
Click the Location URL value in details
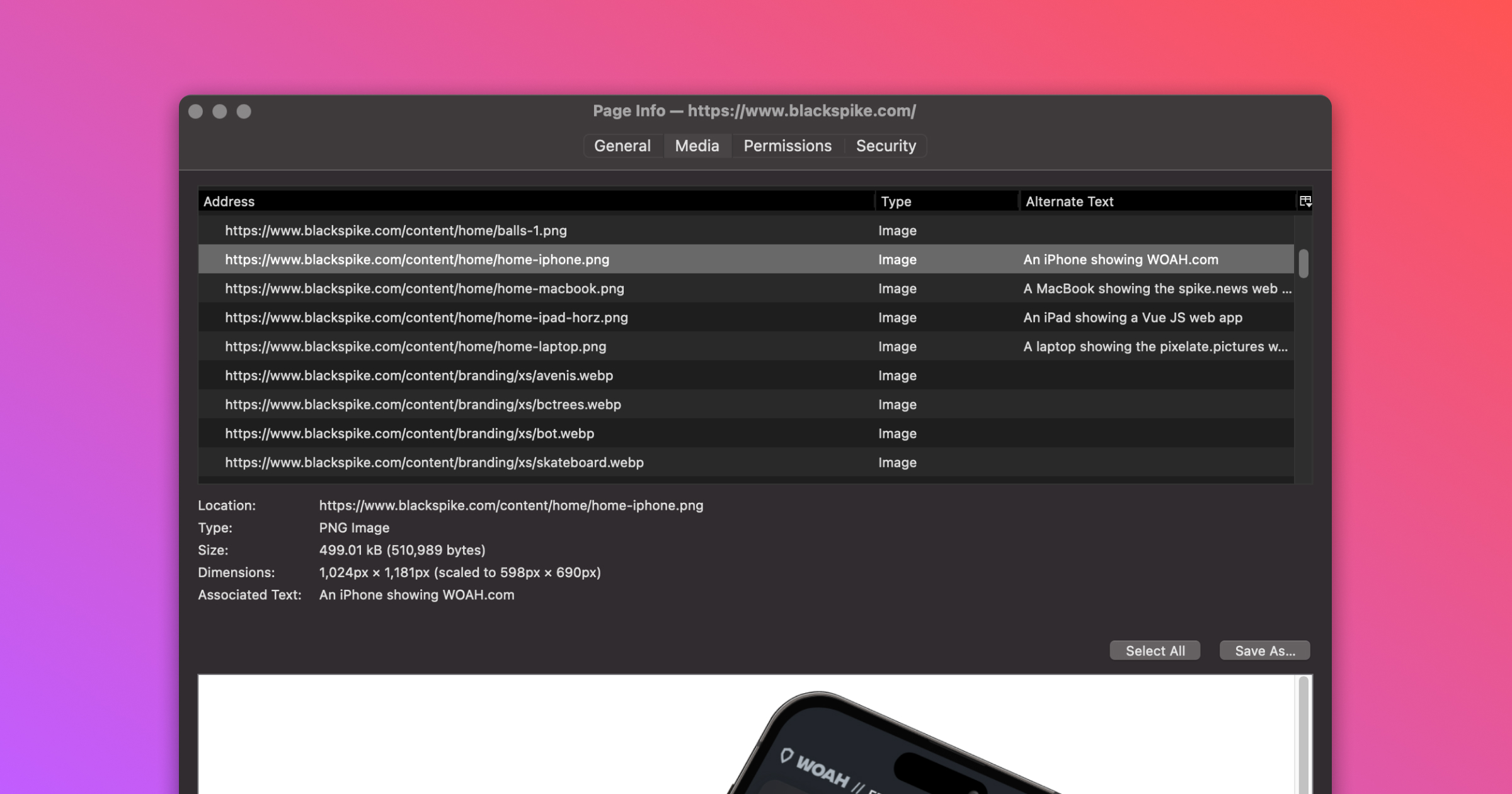(x=511, y=505)
